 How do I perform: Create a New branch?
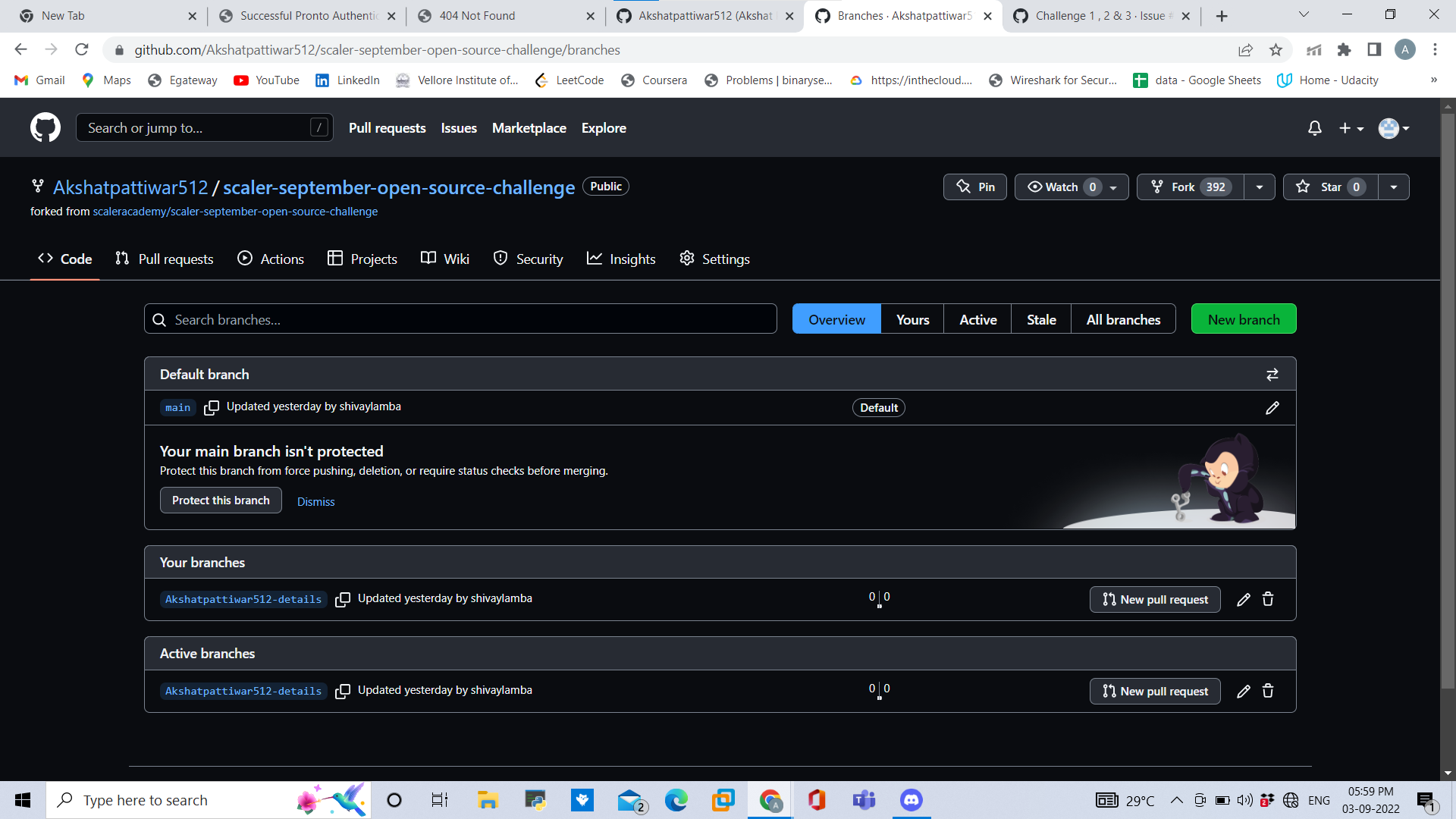point(1243,318)
